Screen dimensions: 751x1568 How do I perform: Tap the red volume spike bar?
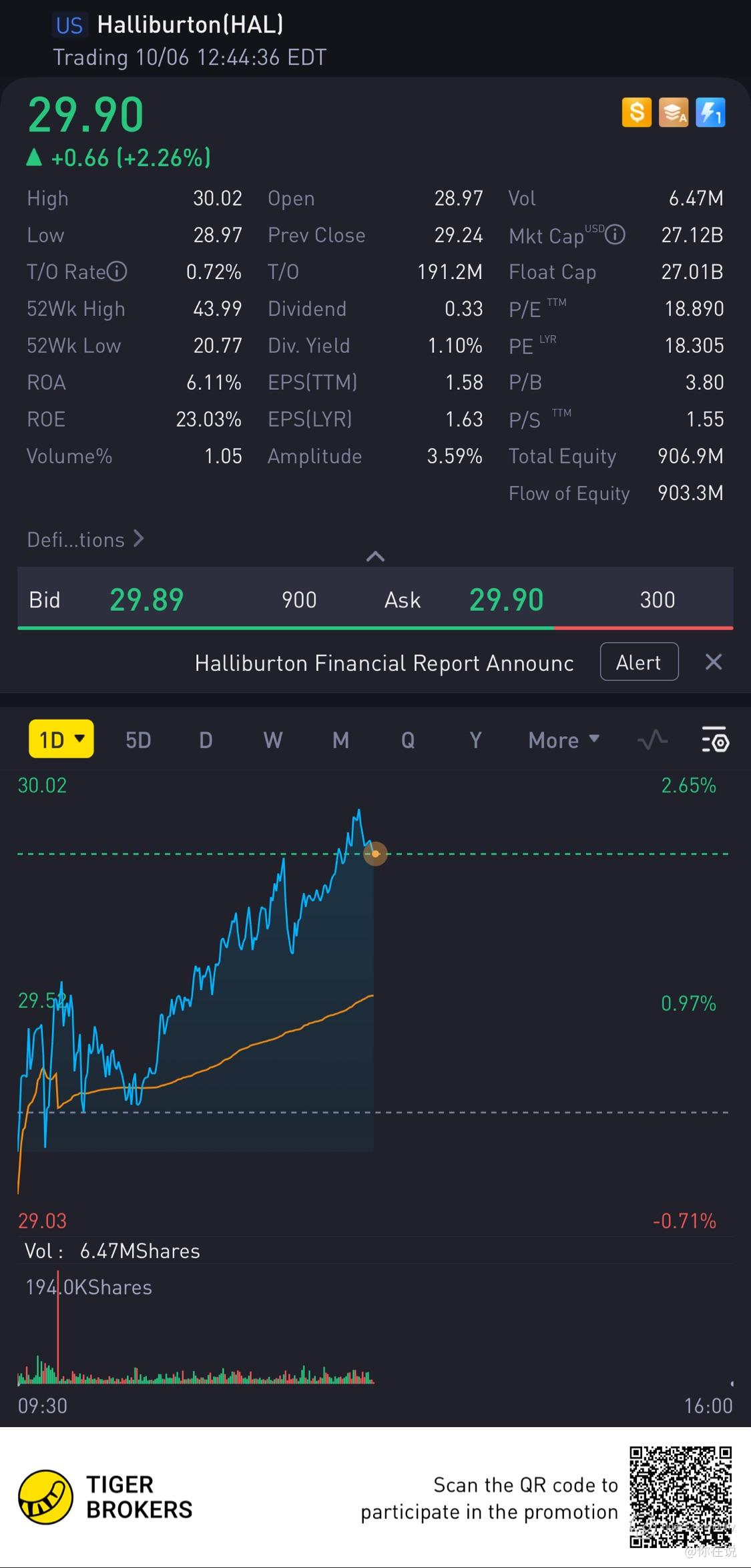58,1326
